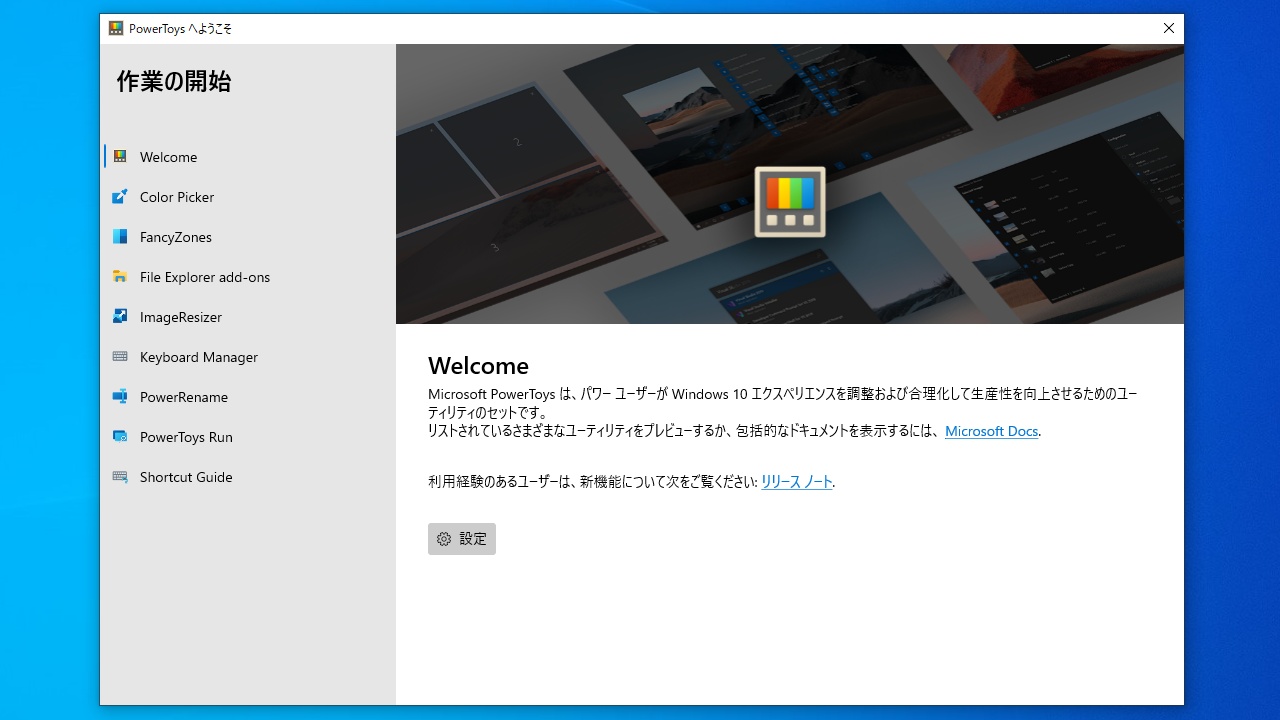Open the Microsoft Docs link
The image size is (1280, 720).
point(991,432)
